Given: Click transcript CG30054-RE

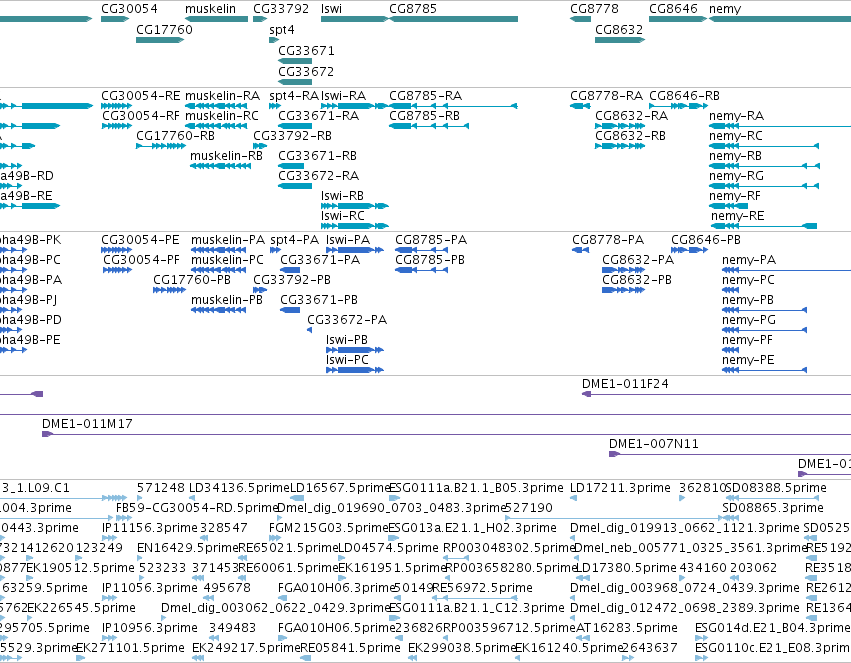Looking at the screenshot, I should [x=141, y=96].
